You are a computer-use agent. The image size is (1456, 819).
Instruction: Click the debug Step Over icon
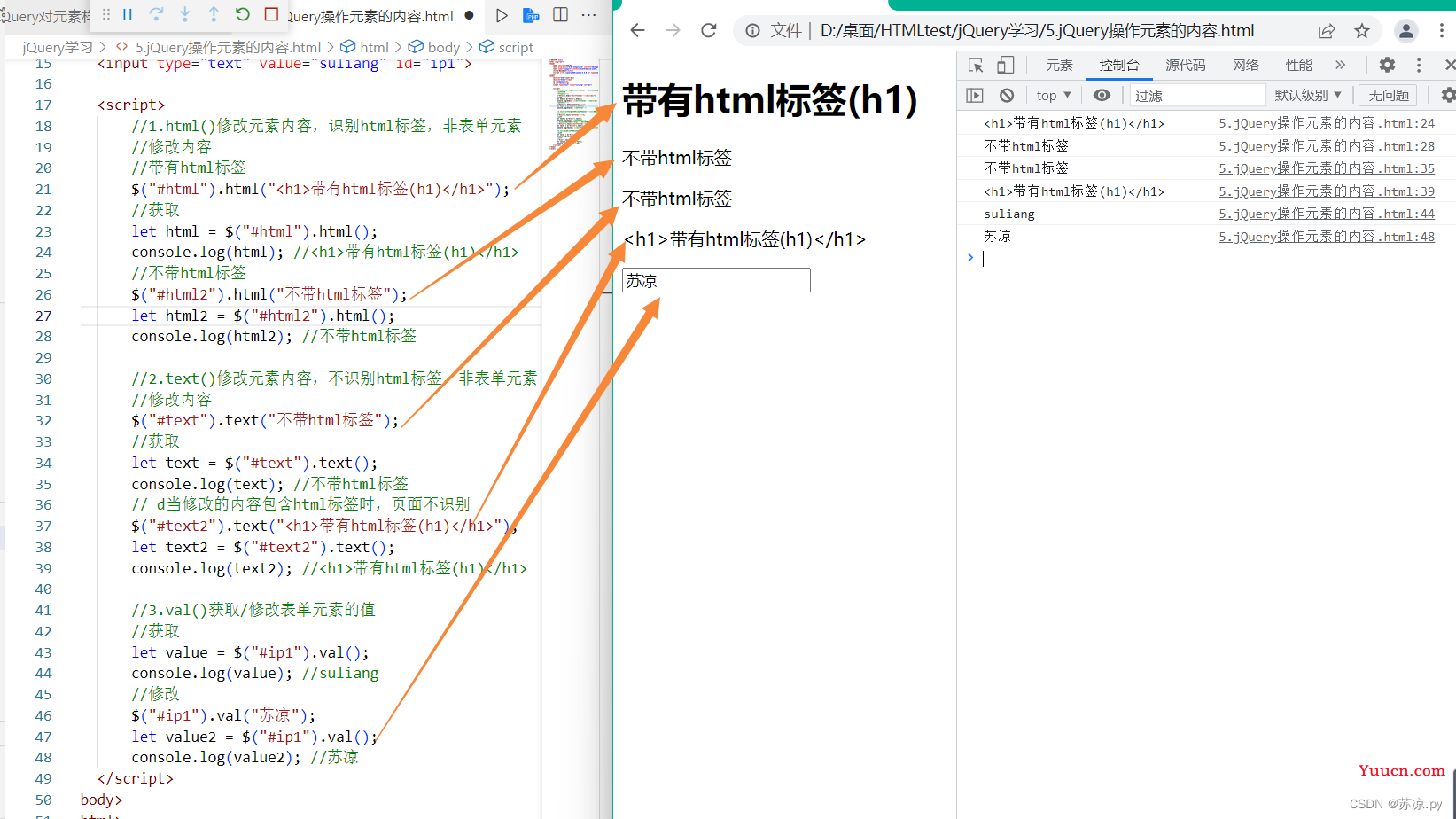coord(156,14)
